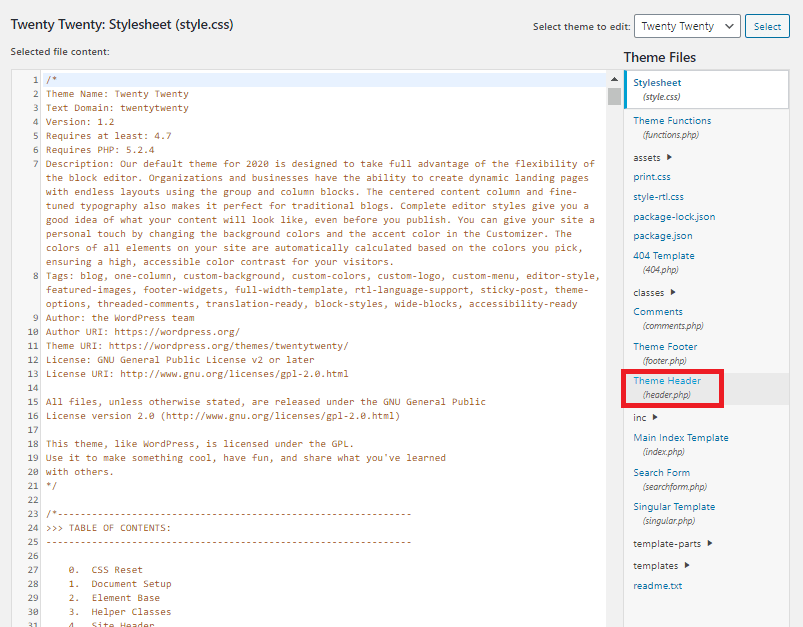This screenshot has width=803, height=627.
Task: Click on 'Requires PHP: 5.2.4' line
Action: point(100,150)
